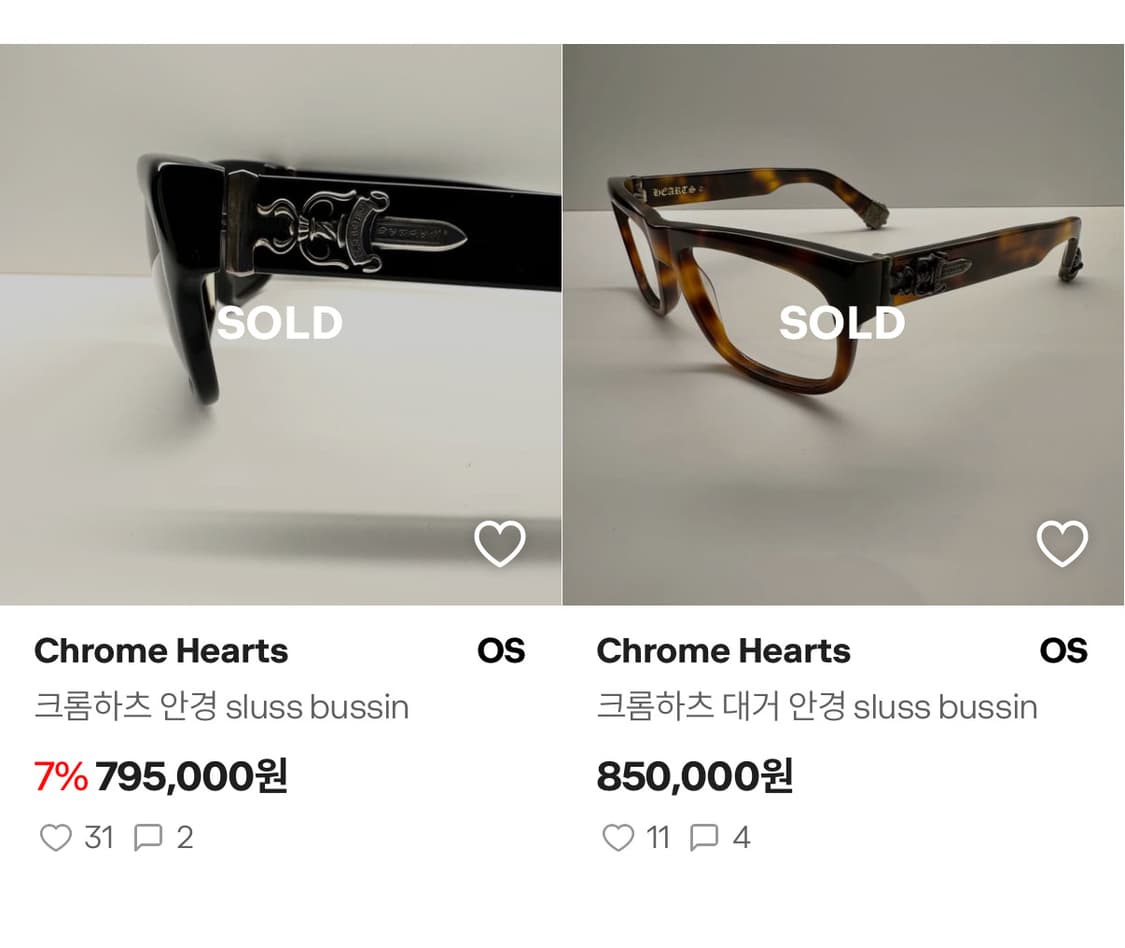Click the OS size label on right listing
The height and width of the screenshot is (948, 1125).
point(1063,651)
